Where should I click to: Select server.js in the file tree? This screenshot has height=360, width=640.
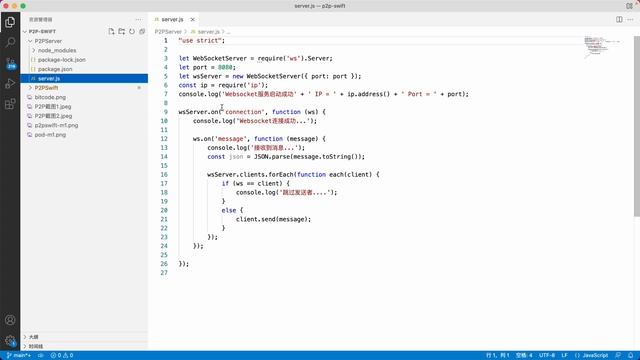[84, 78]
